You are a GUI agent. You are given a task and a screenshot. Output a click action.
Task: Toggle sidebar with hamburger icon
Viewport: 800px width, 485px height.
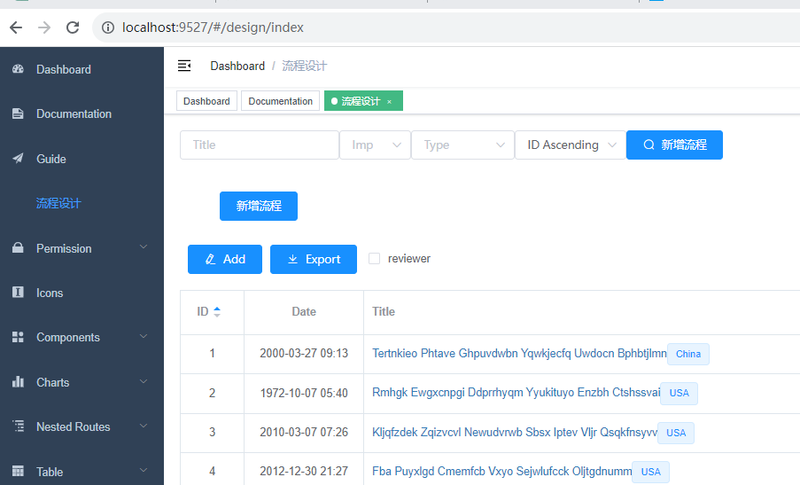tap(184, 66)
